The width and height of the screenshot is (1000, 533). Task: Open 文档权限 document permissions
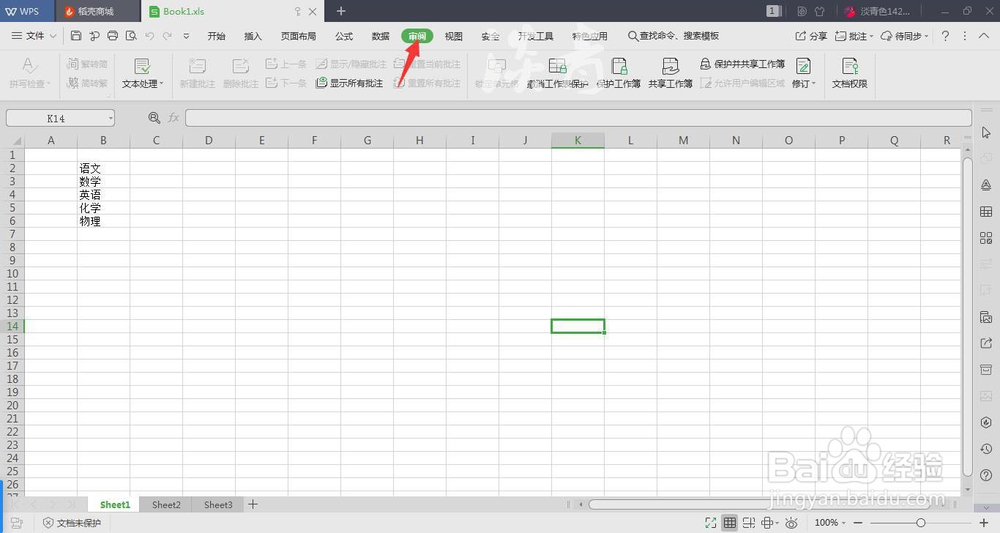point(849,73)
